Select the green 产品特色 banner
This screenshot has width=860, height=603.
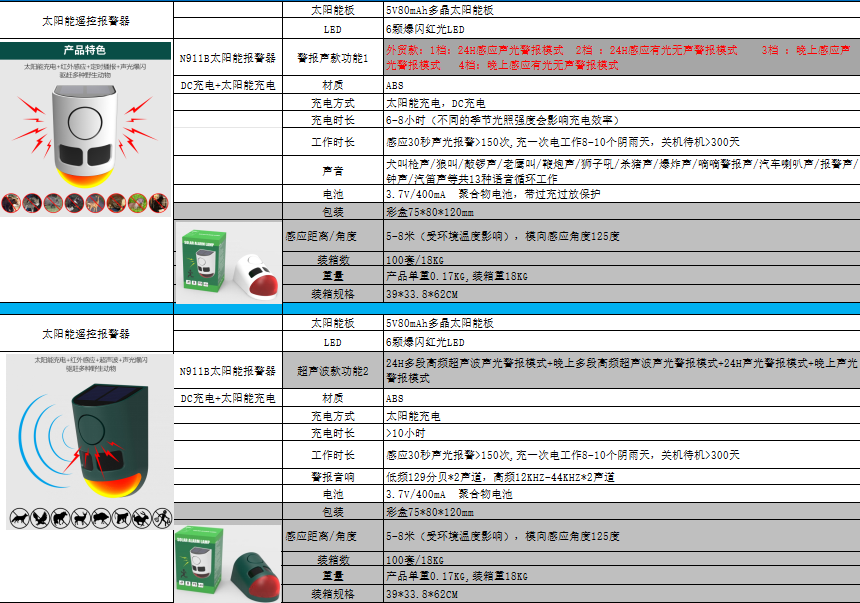(x=86, y=49)
